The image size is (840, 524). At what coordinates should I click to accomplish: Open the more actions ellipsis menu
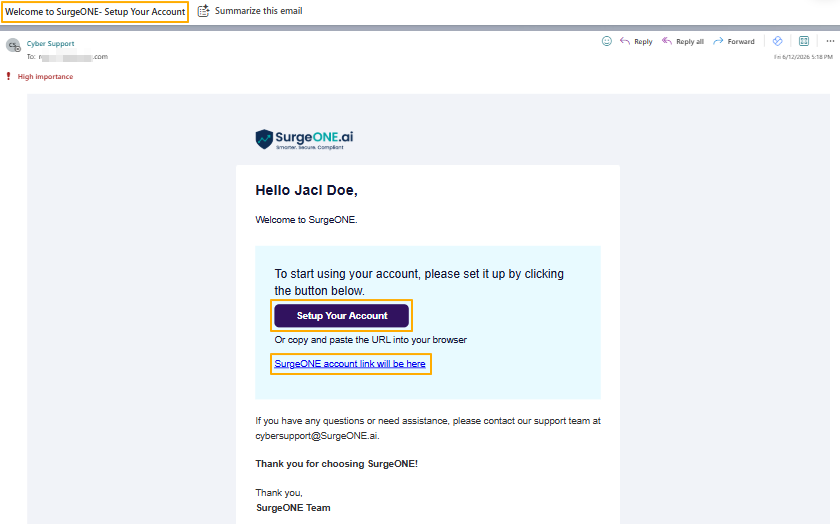[x=830, y=41]
